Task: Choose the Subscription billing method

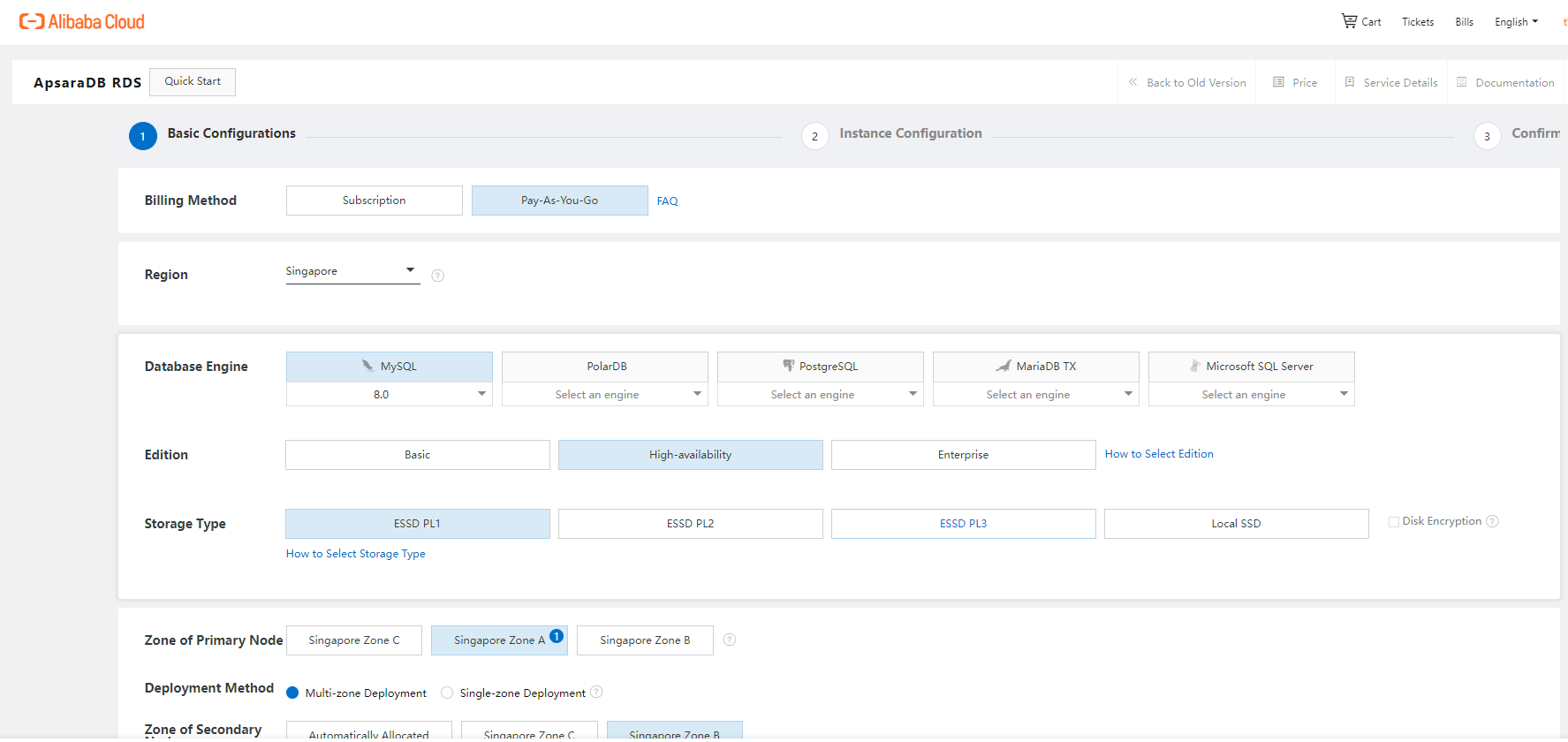Action: (374, 201)
